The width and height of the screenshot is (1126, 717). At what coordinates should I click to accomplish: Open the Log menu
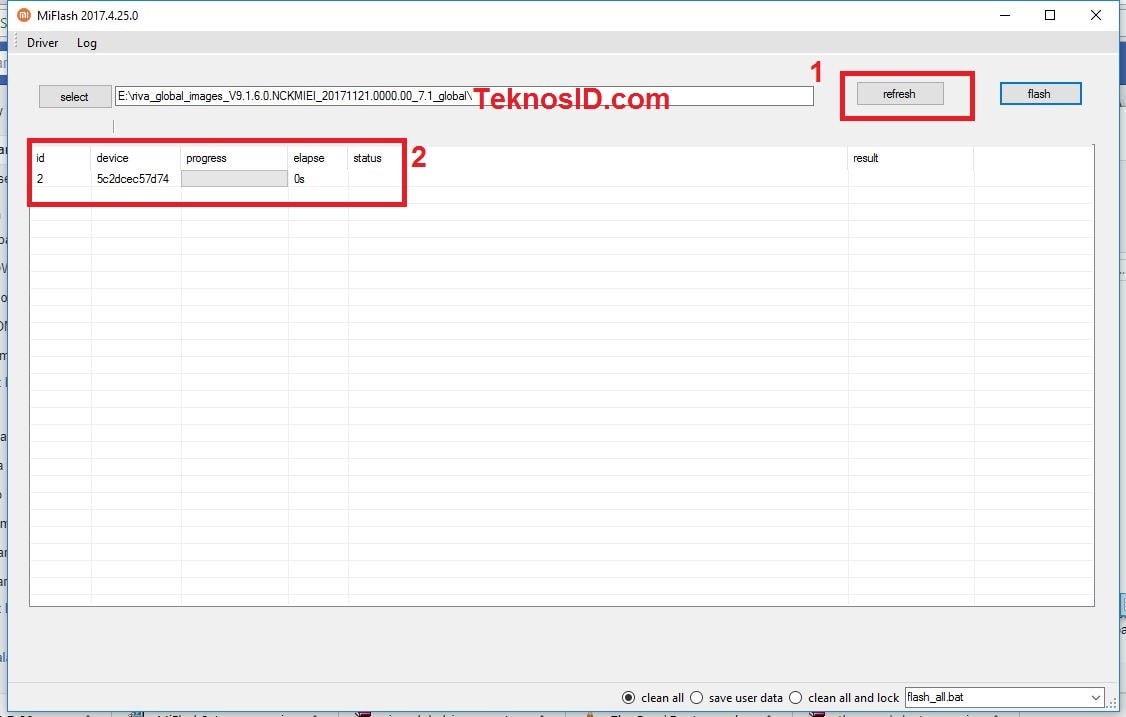[x=87, y=43]
